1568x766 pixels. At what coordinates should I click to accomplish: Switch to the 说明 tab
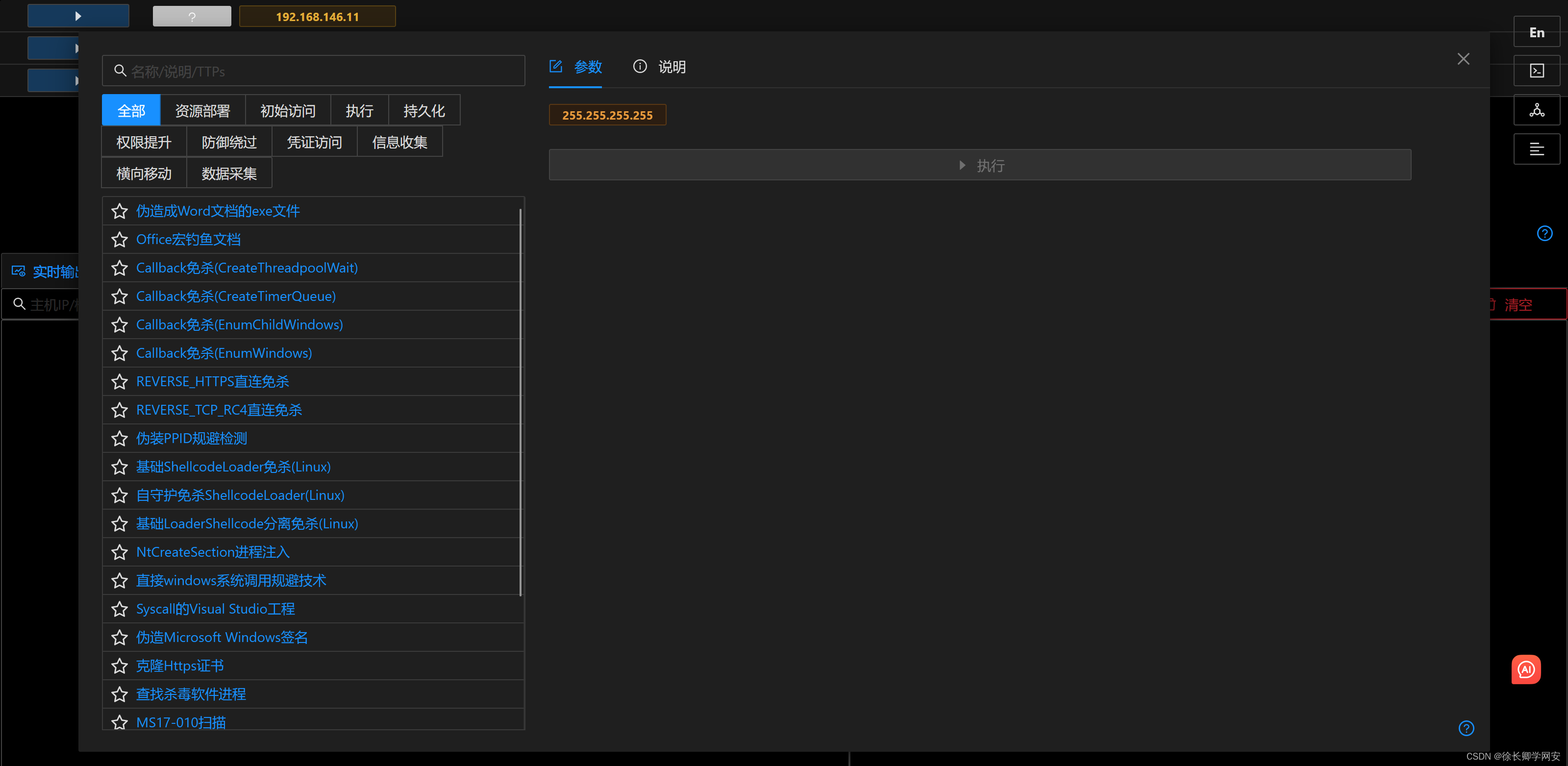[x=672, y=67]
